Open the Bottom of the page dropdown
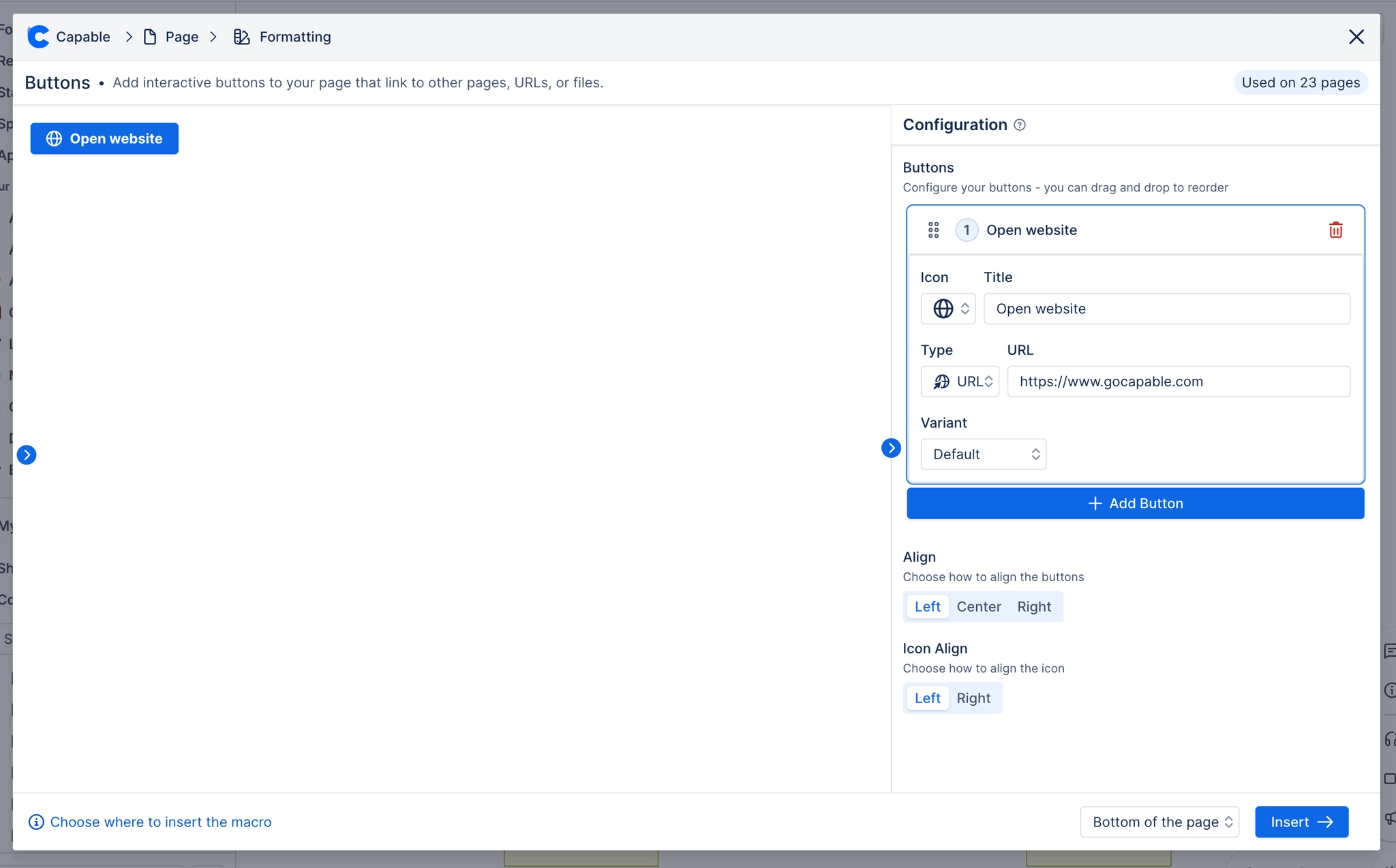 (x=1159, y=822)
